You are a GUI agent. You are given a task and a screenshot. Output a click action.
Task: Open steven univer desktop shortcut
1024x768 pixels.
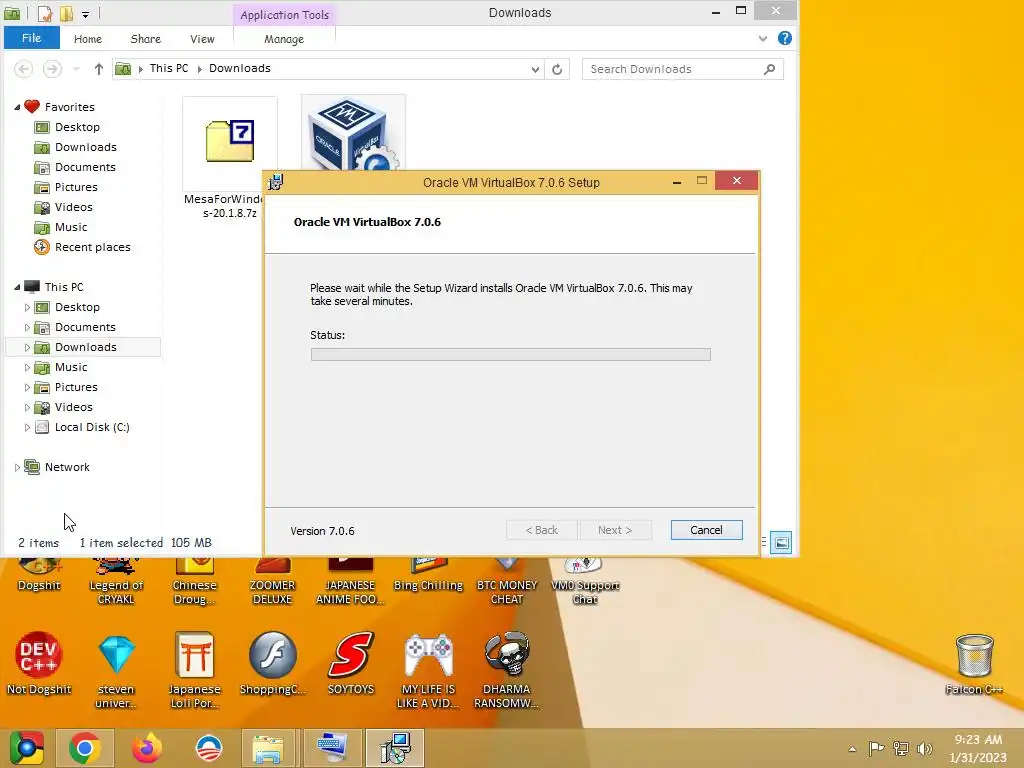coord(116,671)
